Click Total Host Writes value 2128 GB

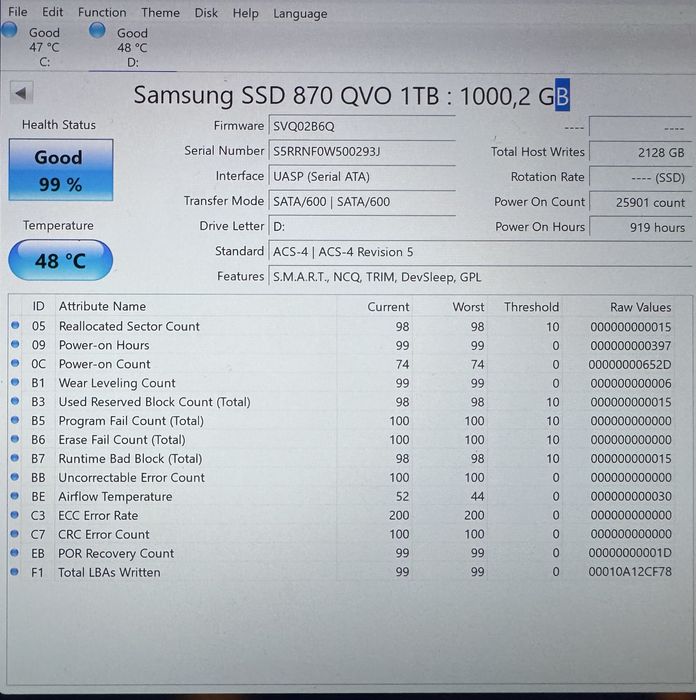(640, 153)
